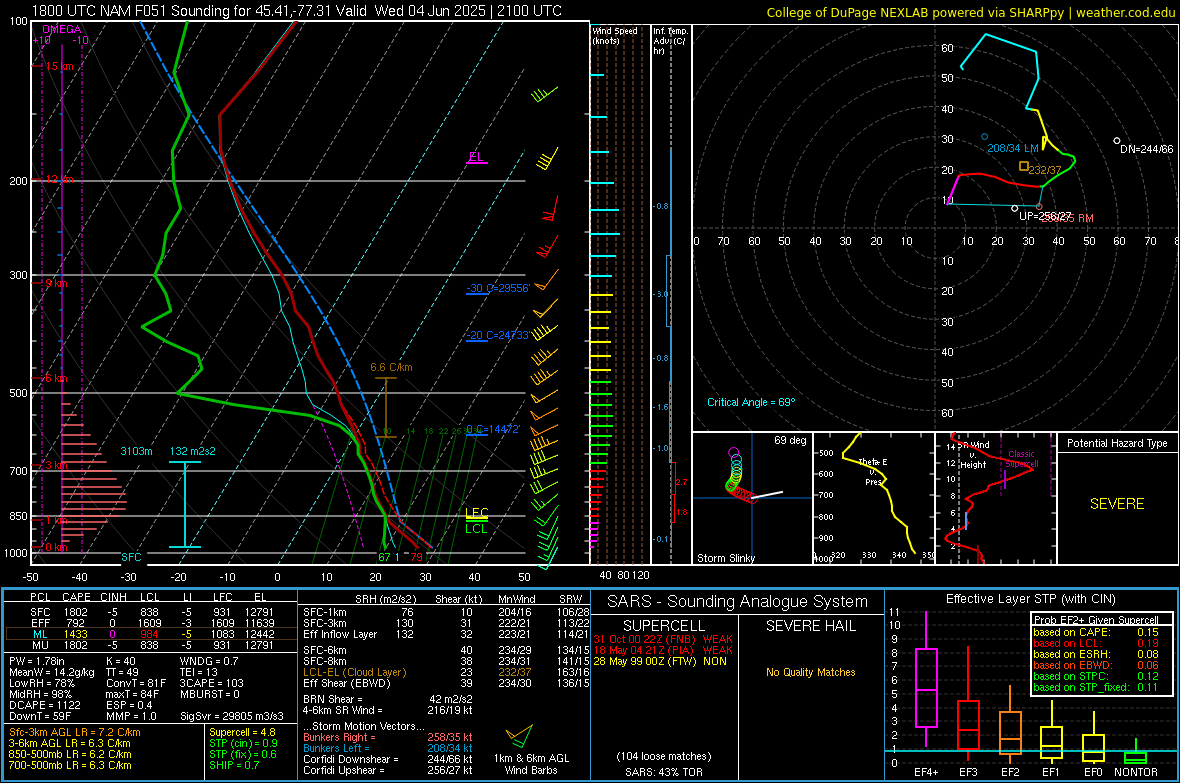Click the UP=256/27 label on hodograph
Viewport: 1180px width, 783px height.
tap(1045, 216)
